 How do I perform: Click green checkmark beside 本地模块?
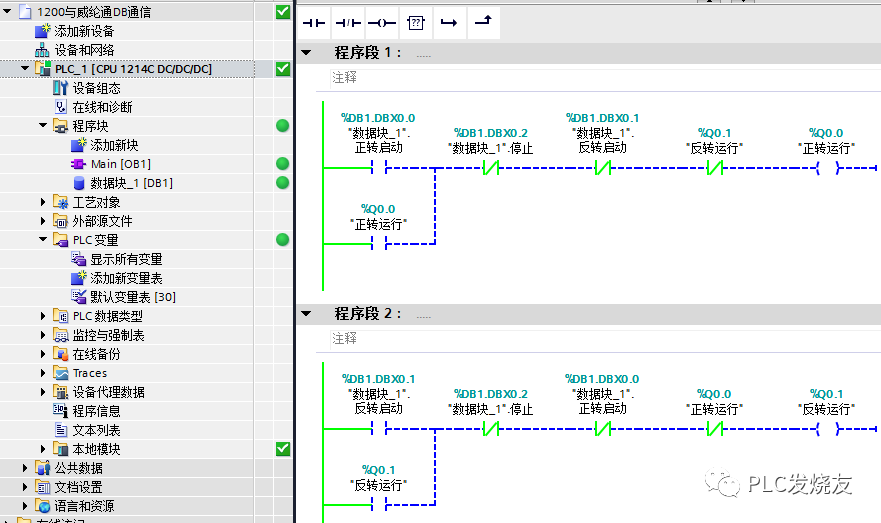[x=283, y=449]
